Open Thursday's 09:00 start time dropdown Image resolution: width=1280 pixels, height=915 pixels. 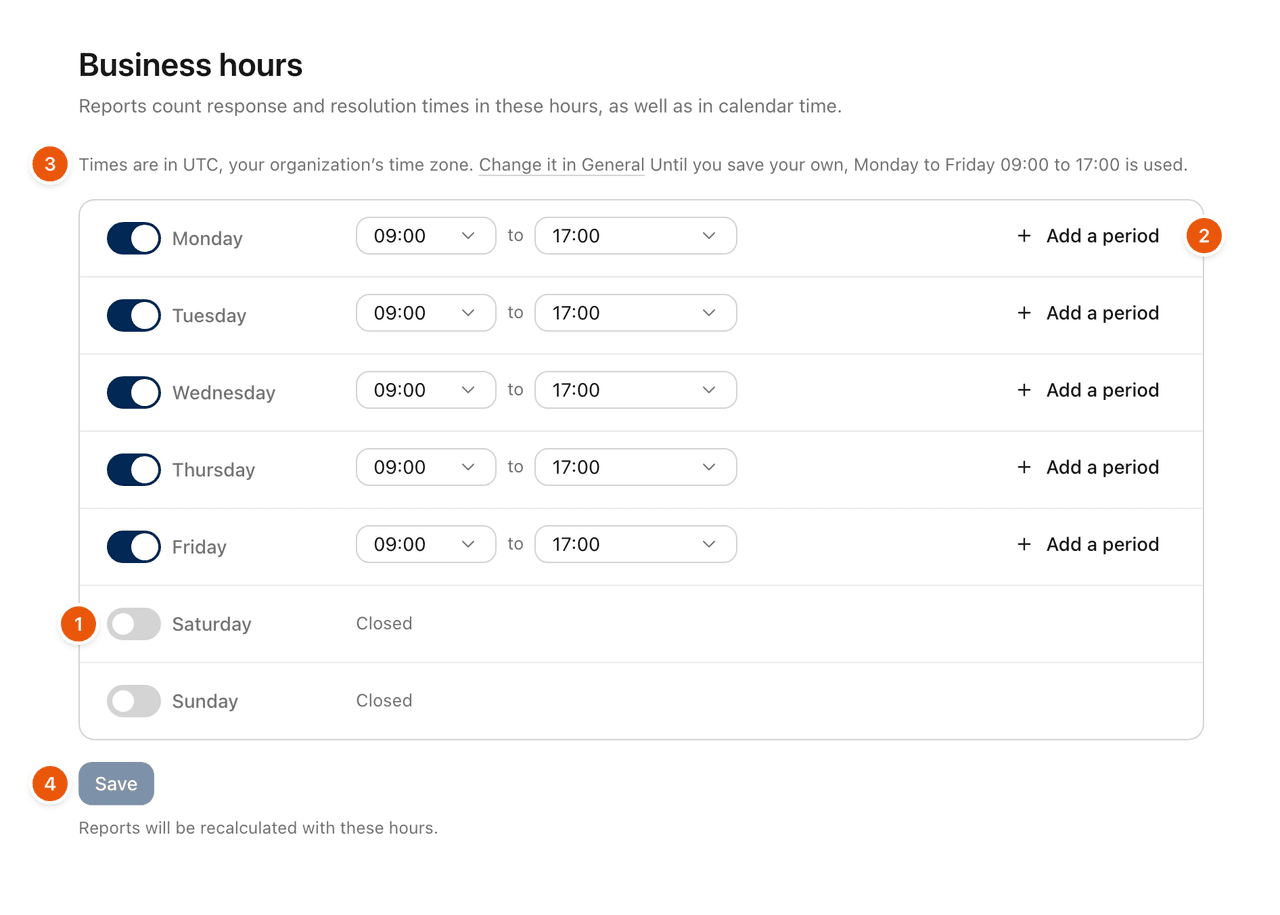426,467
